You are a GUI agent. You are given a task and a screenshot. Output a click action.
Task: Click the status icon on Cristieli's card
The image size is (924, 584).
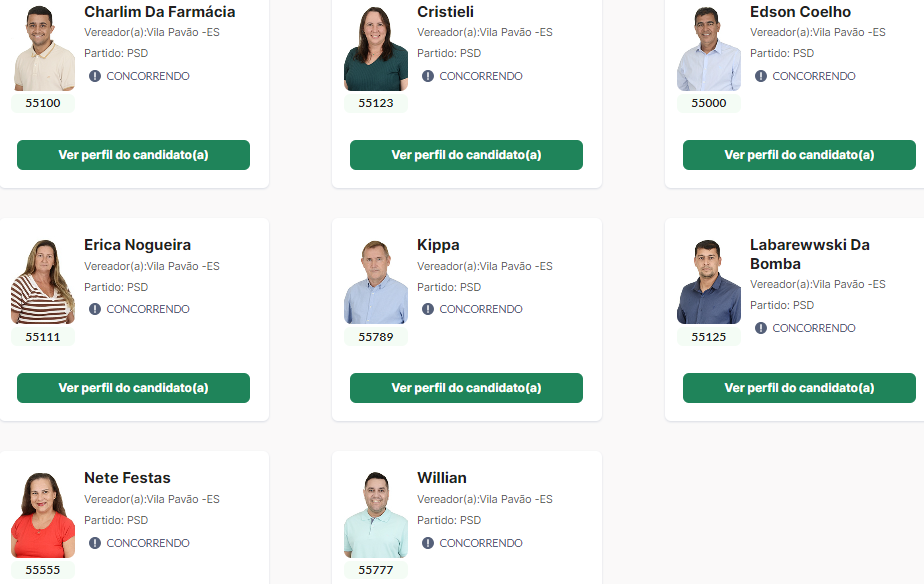click(x=428, y=76)
